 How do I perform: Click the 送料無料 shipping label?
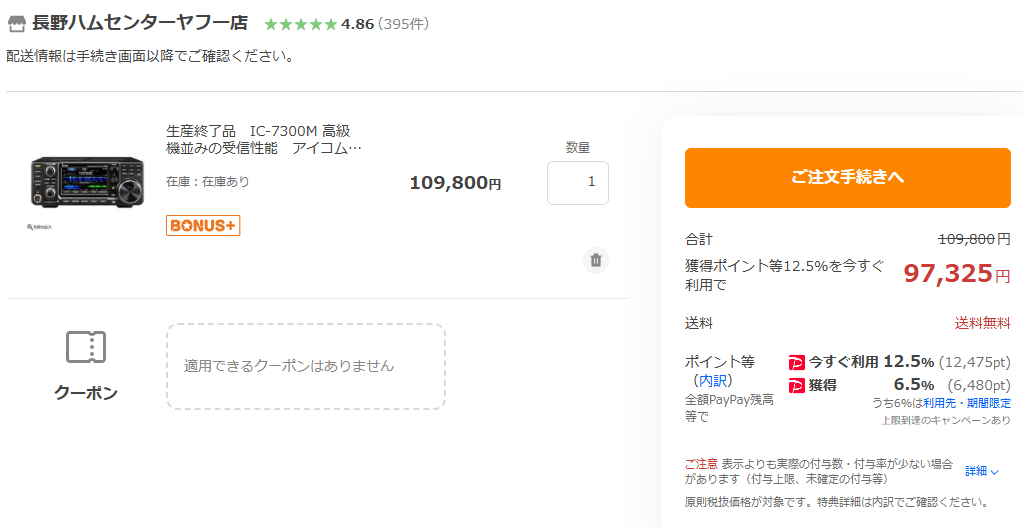click(982, 324)
